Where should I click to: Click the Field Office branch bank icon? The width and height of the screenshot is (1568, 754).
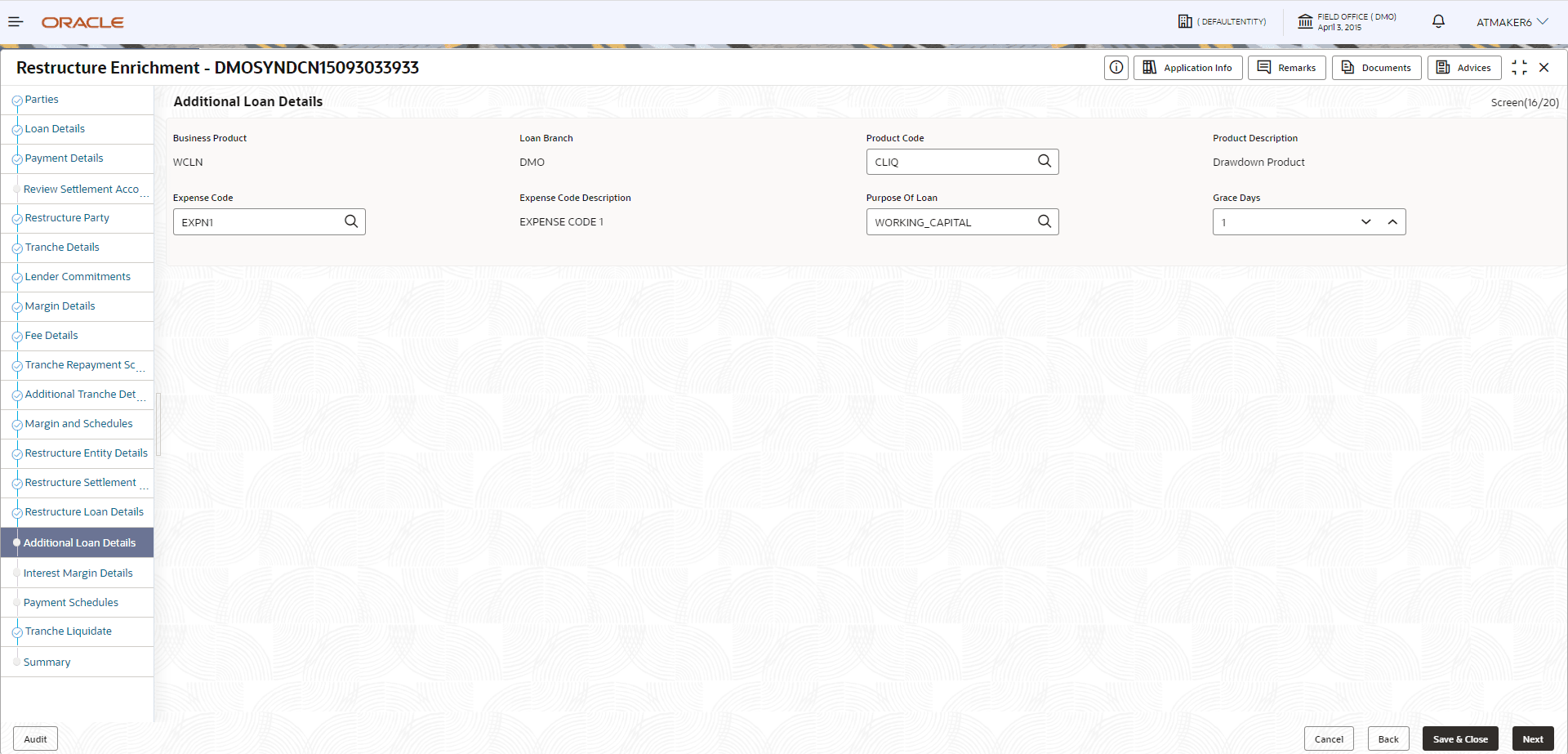tap(1305, 21)
